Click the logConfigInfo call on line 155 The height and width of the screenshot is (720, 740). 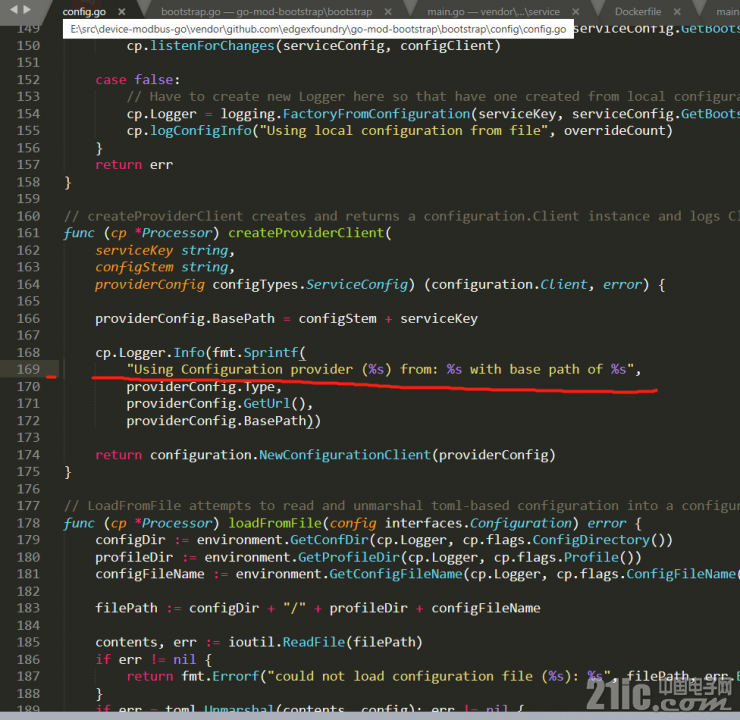(x=201, y=131)
